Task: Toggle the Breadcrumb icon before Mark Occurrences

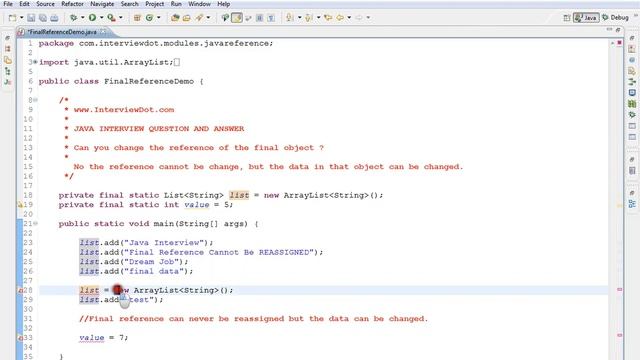Action: [225, 18]
